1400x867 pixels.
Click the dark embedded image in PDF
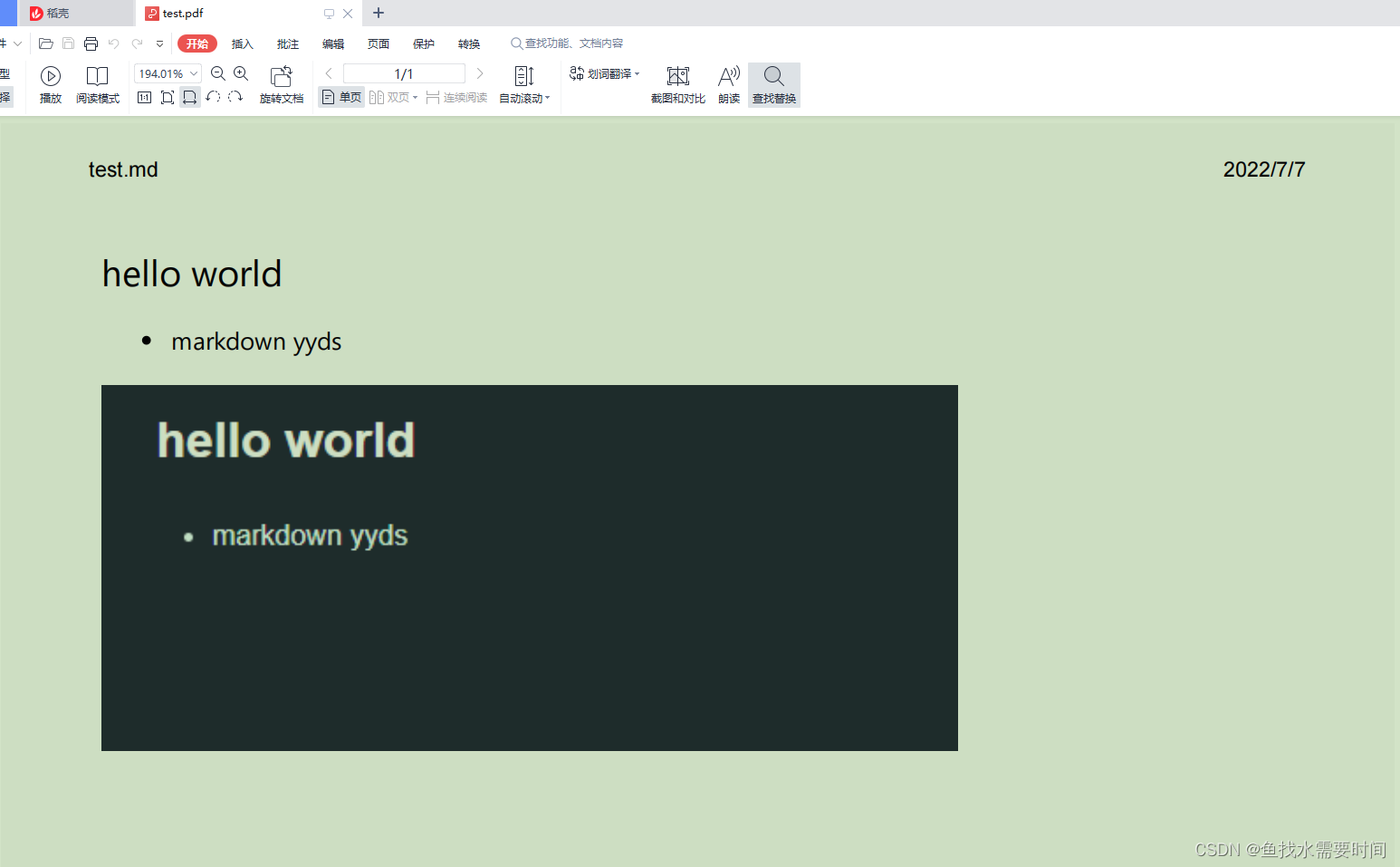(530, 568)
